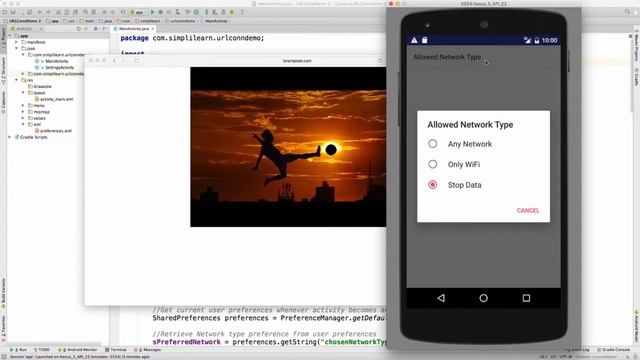640x360 pixels.
Task: Open the Gradle Console tab
Action: (x=613, y=350)
